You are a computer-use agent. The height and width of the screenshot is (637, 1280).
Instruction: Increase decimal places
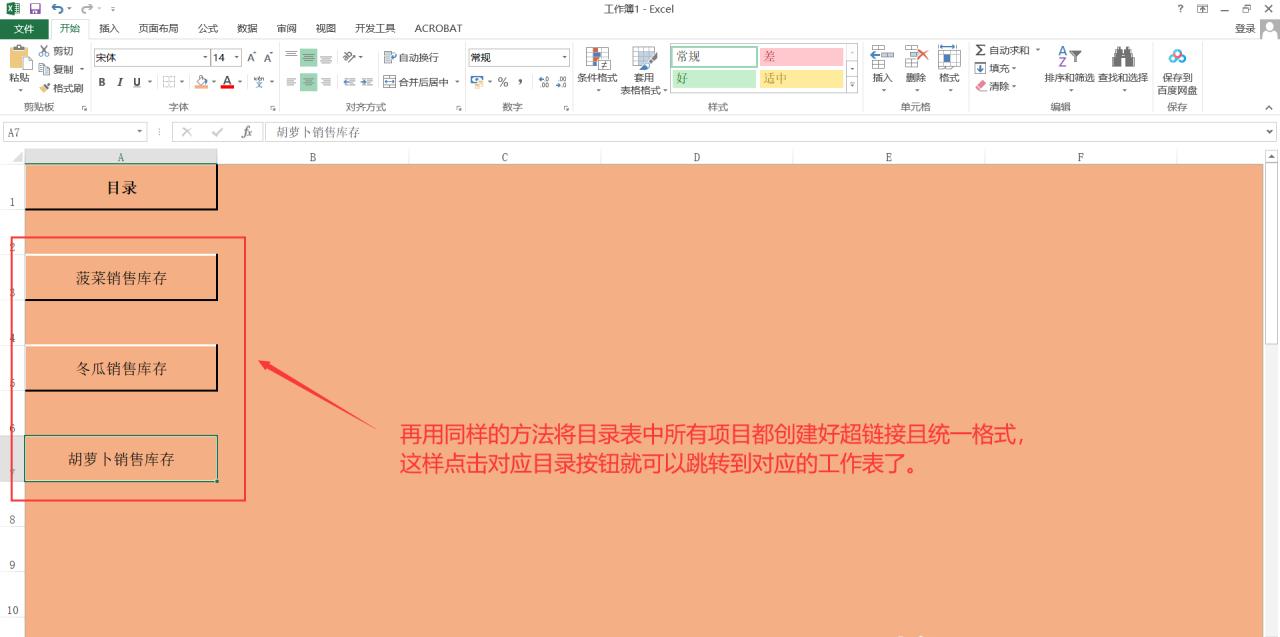[x=544, y=82]
